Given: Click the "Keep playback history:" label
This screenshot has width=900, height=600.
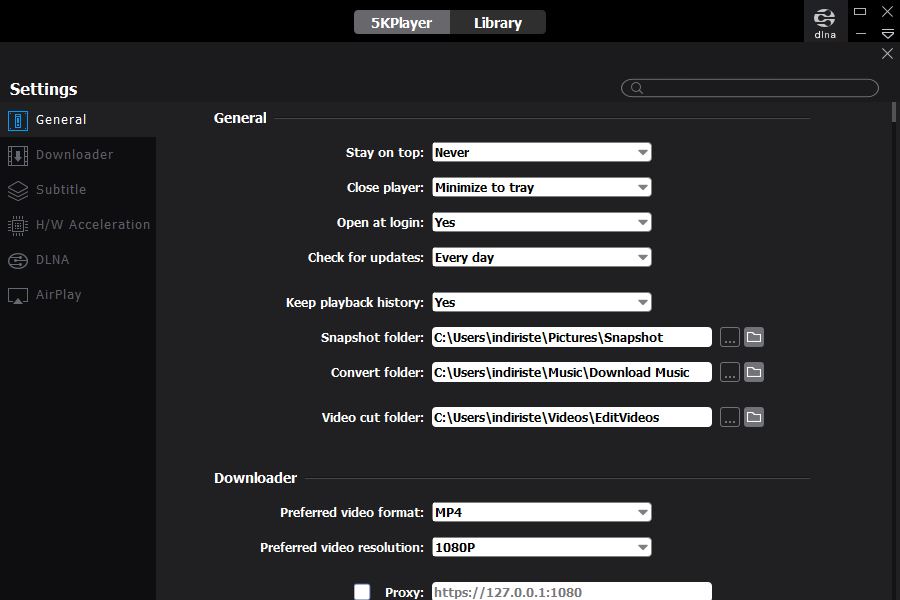Looking at the screenshot, I should pos(355,303).
